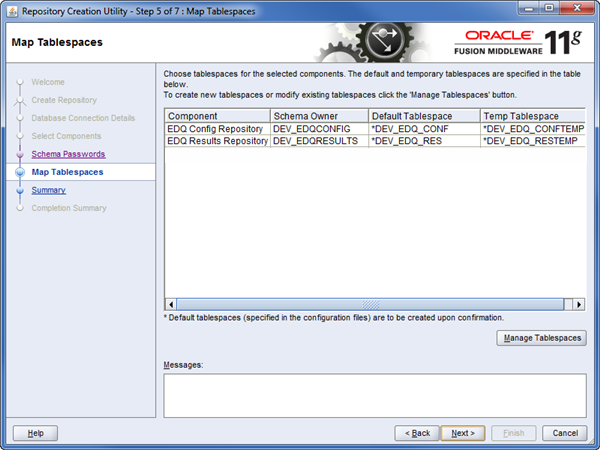The height and width of the screenshot is (450, 600).
Task: Select the EDQ Config Repository cell
Action: coord(217,129)
